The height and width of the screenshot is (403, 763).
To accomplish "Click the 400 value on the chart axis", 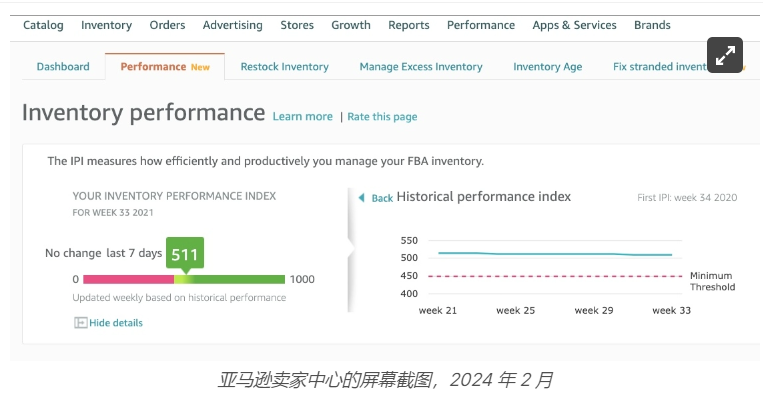I will tap(409, 294).
